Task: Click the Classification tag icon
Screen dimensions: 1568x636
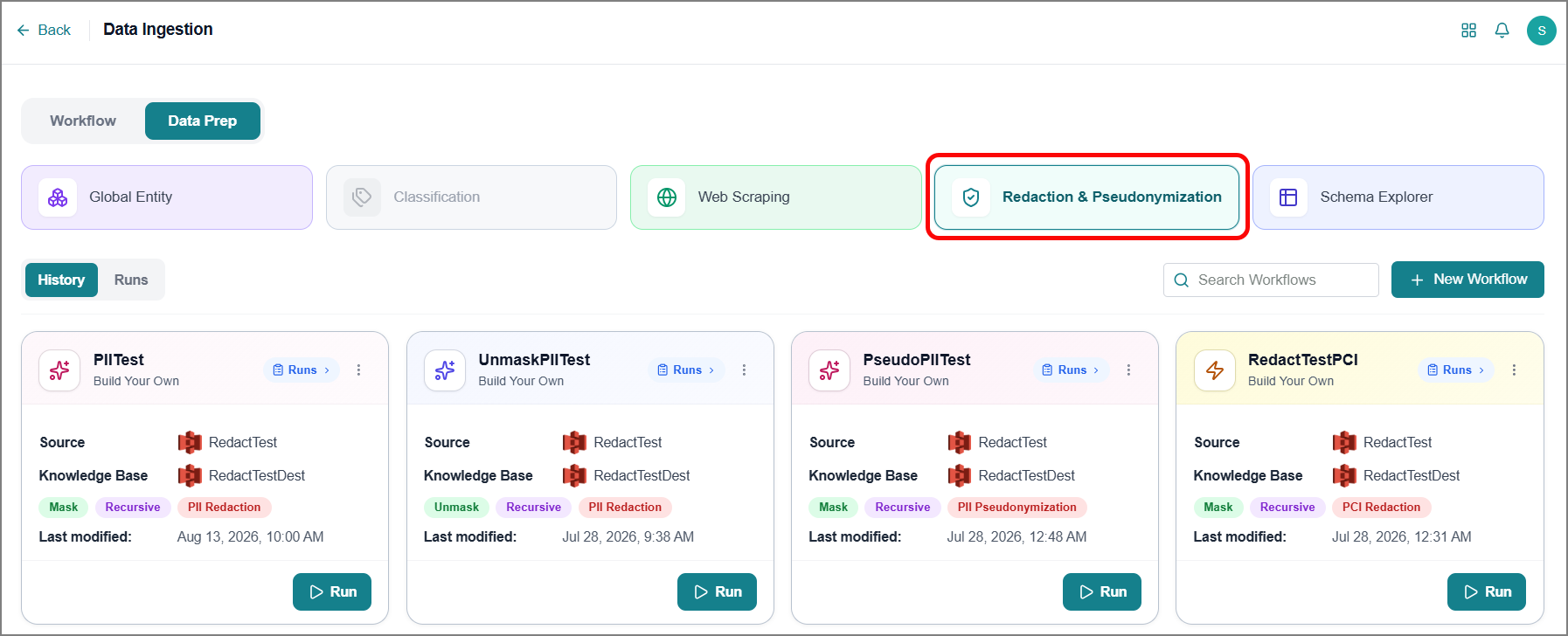Action: click(362, 197)
